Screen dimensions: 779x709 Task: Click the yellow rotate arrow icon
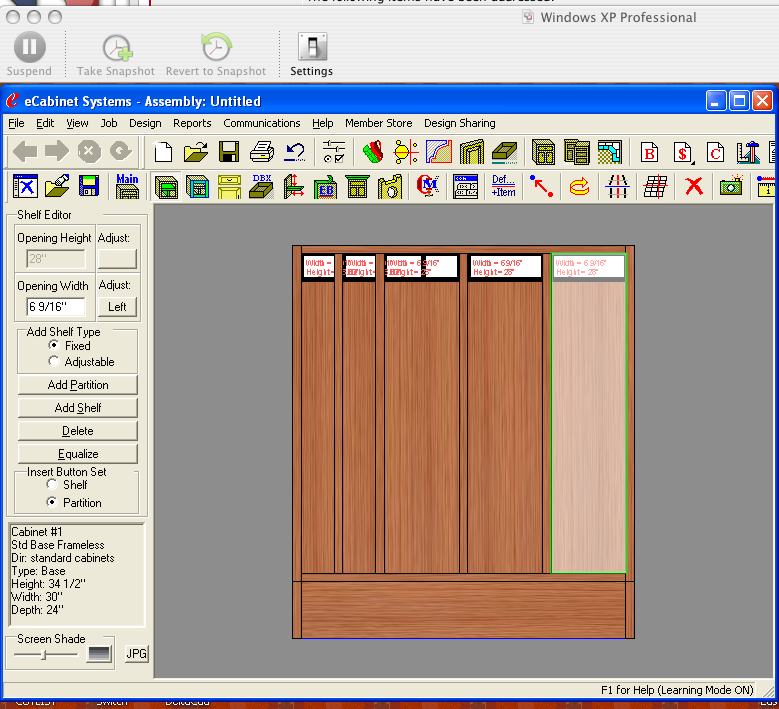[579, 187]
